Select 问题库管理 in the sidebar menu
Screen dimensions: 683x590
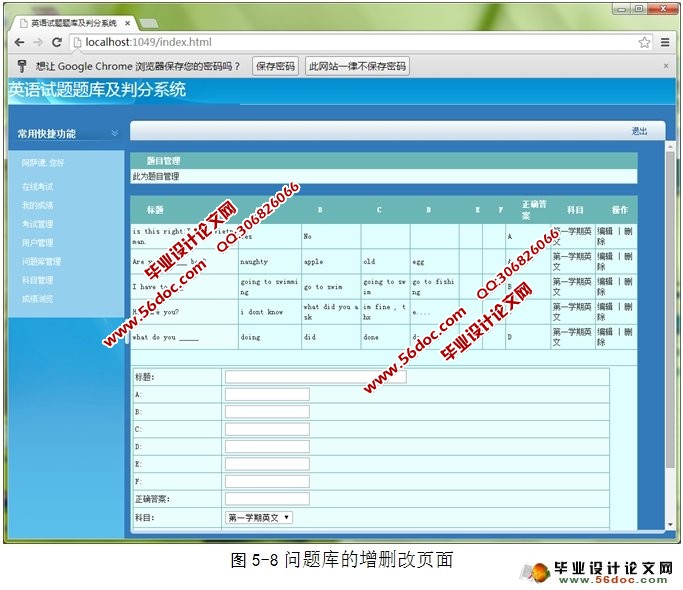(x=41, y=261)
